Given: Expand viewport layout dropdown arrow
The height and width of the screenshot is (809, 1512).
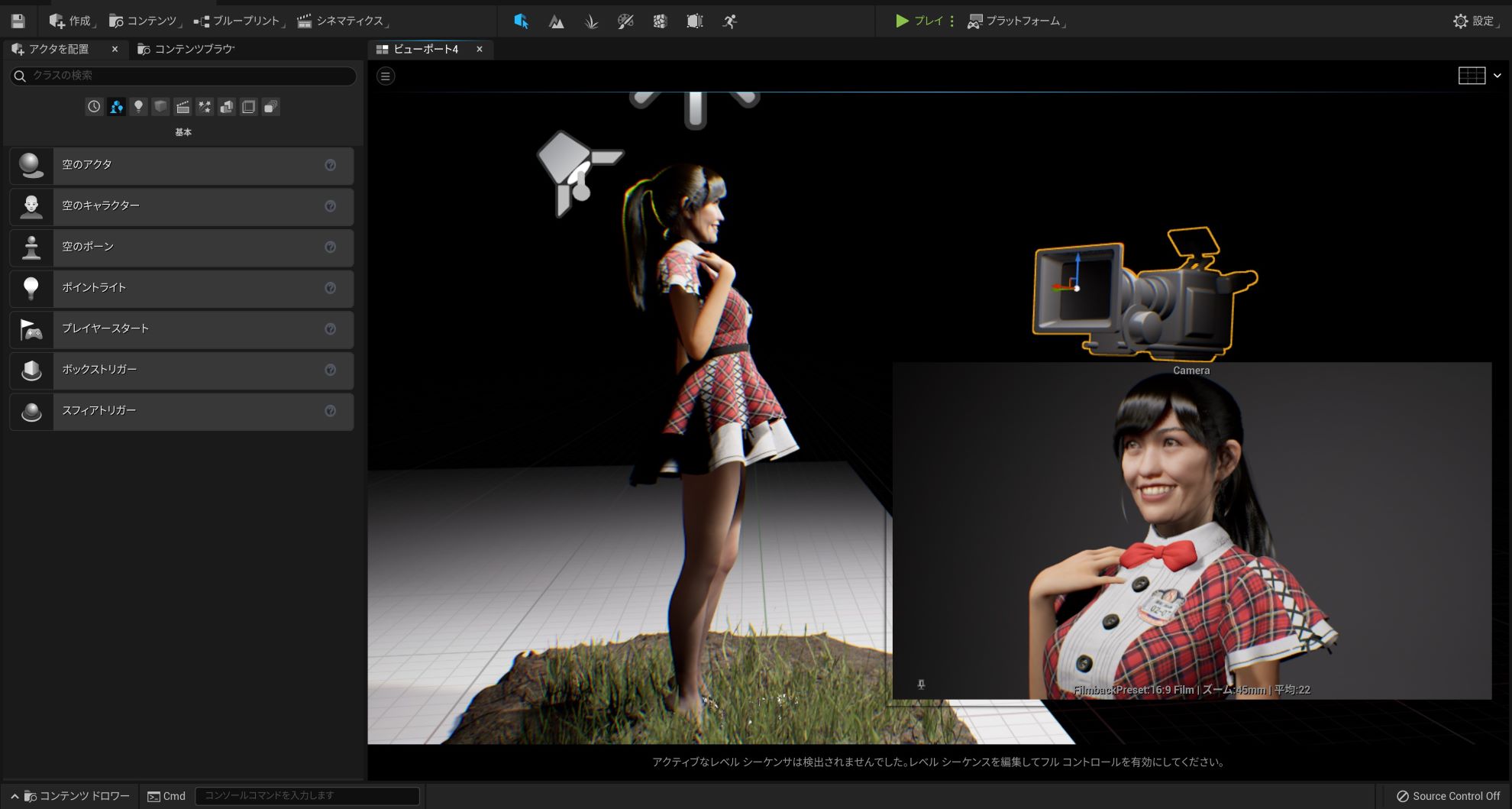Looking at the screenshot, I should [x=1497, y=76].
